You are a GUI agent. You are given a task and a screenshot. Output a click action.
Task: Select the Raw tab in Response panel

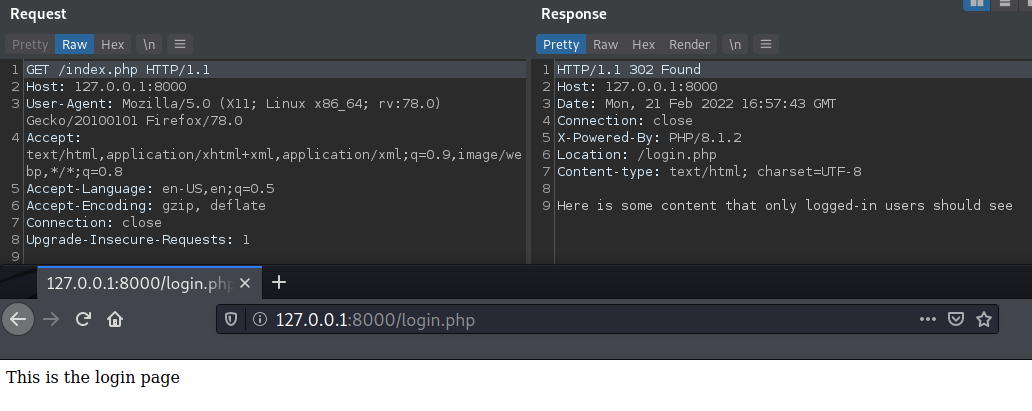(x=605, y=44)
